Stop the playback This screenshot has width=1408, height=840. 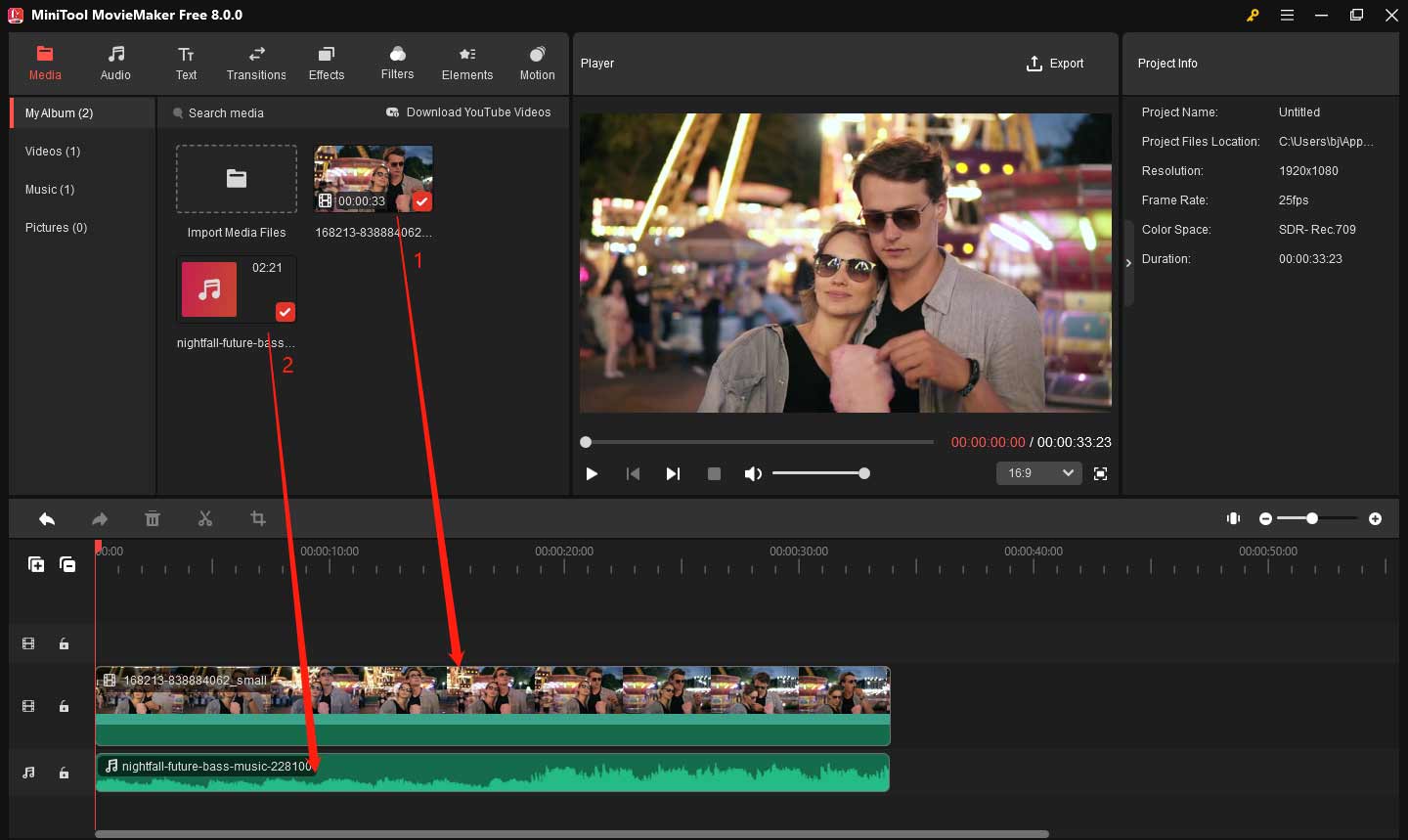click(714, 473)
